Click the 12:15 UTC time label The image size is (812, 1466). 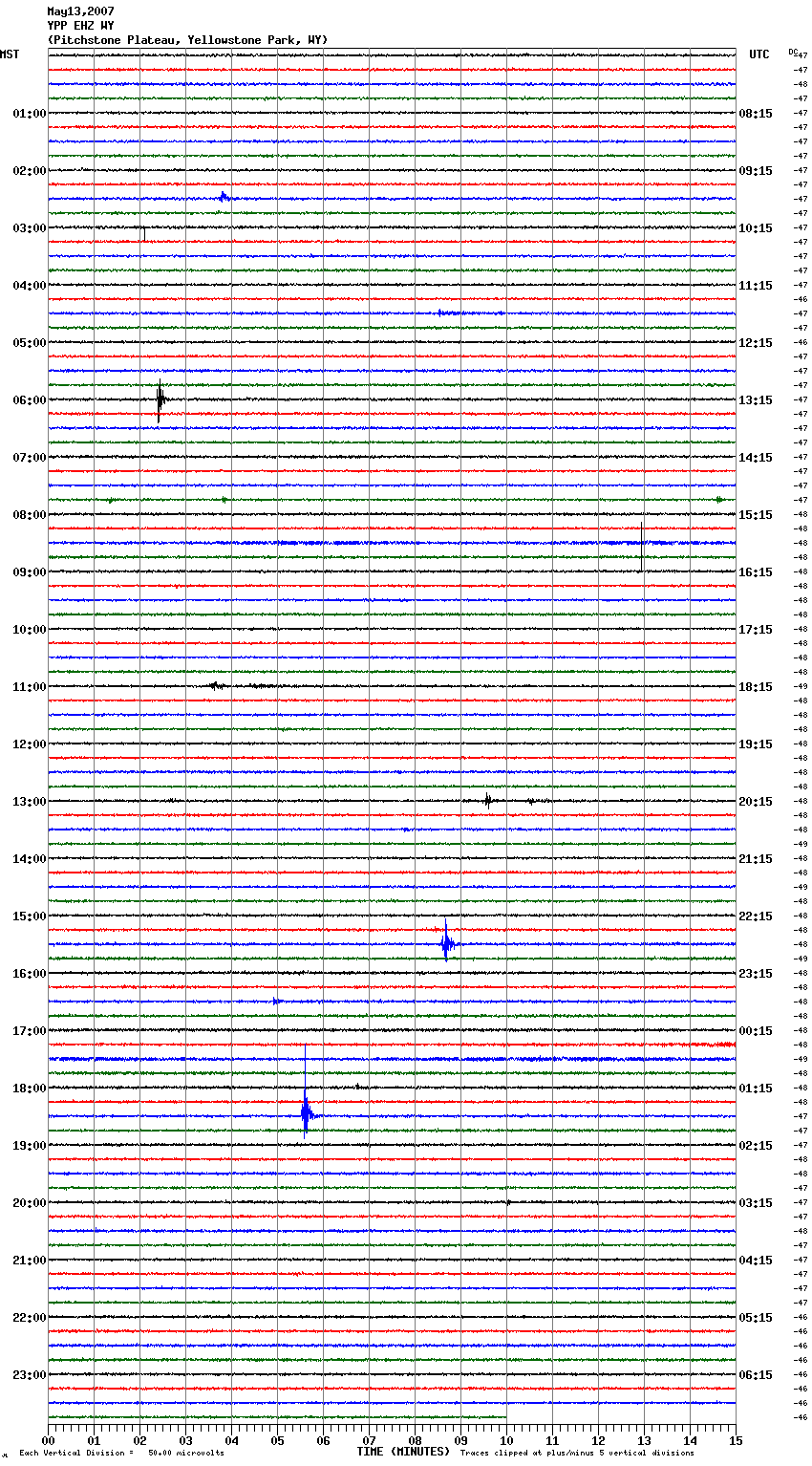[x=756, y=343]
